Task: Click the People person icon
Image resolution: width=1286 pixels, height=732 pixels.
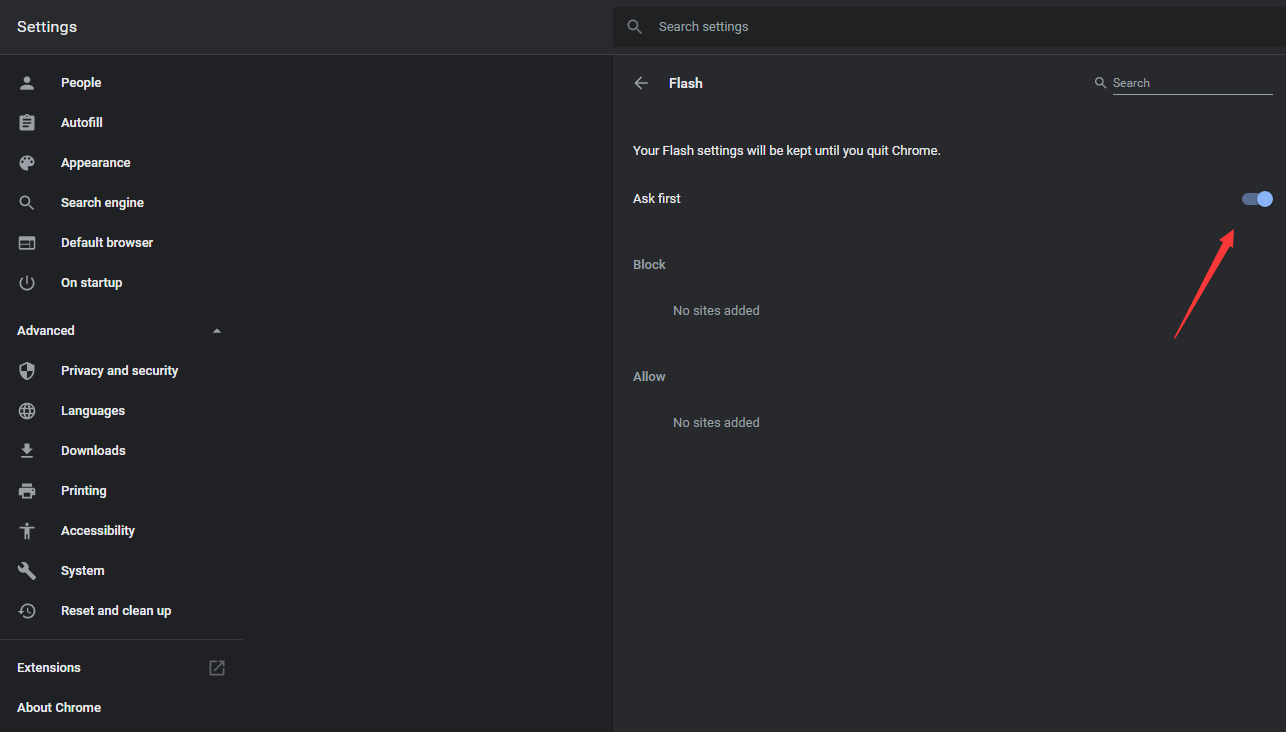Action: 27,83
